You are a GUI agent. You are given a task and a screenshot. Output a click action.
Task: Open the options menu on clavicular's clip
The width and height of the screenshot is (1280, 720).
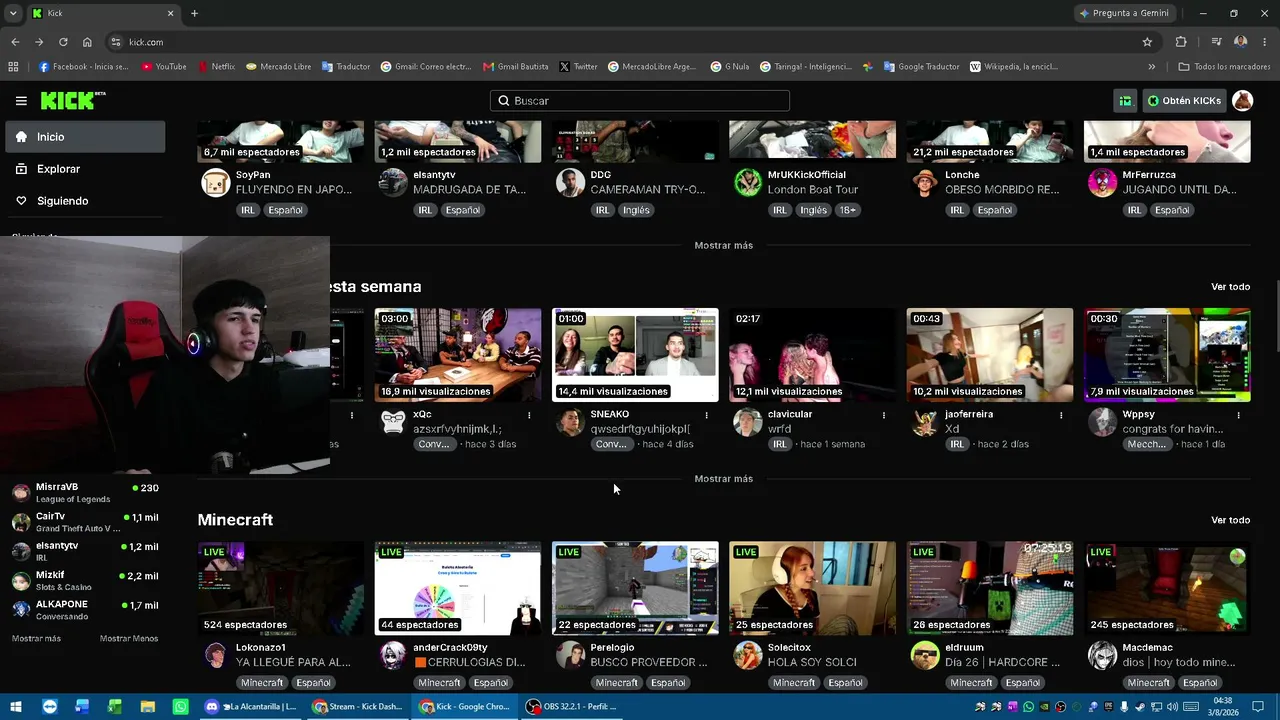pyautogui.click(x=884, y=414)
